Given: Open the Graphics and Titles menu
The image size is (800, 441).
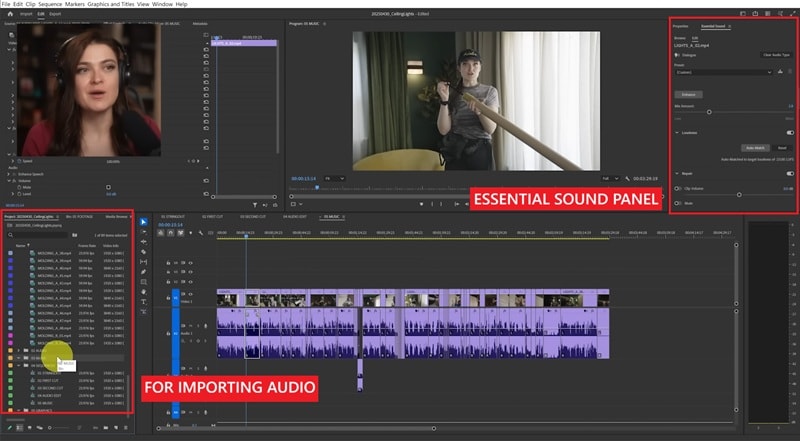Looking at the screenshot, I should click(x=111, y=4).
